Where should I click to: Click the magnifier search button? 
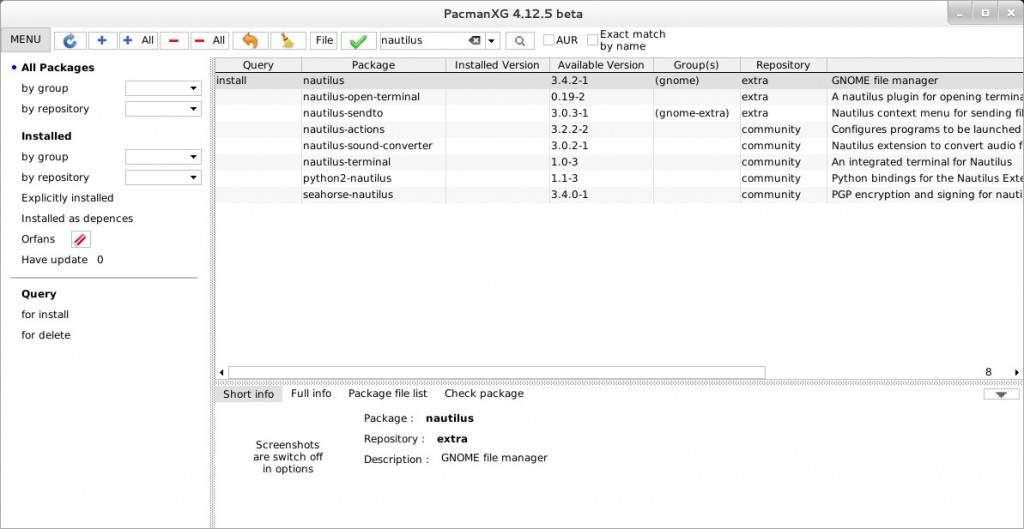click(x=520, y=40)
